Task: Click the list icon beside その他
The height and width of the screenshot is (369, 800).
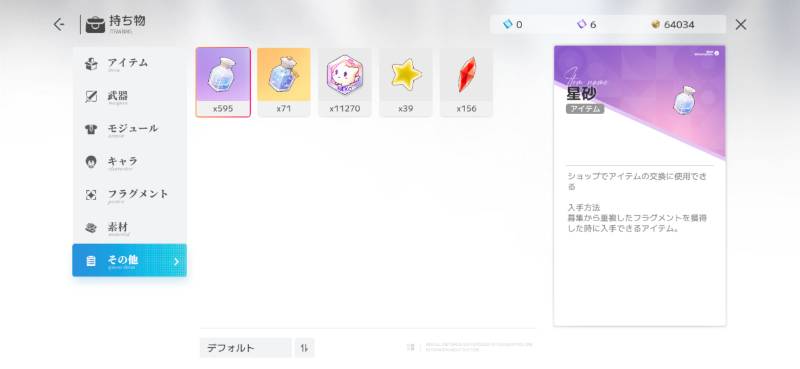Action: click(91, 261)
